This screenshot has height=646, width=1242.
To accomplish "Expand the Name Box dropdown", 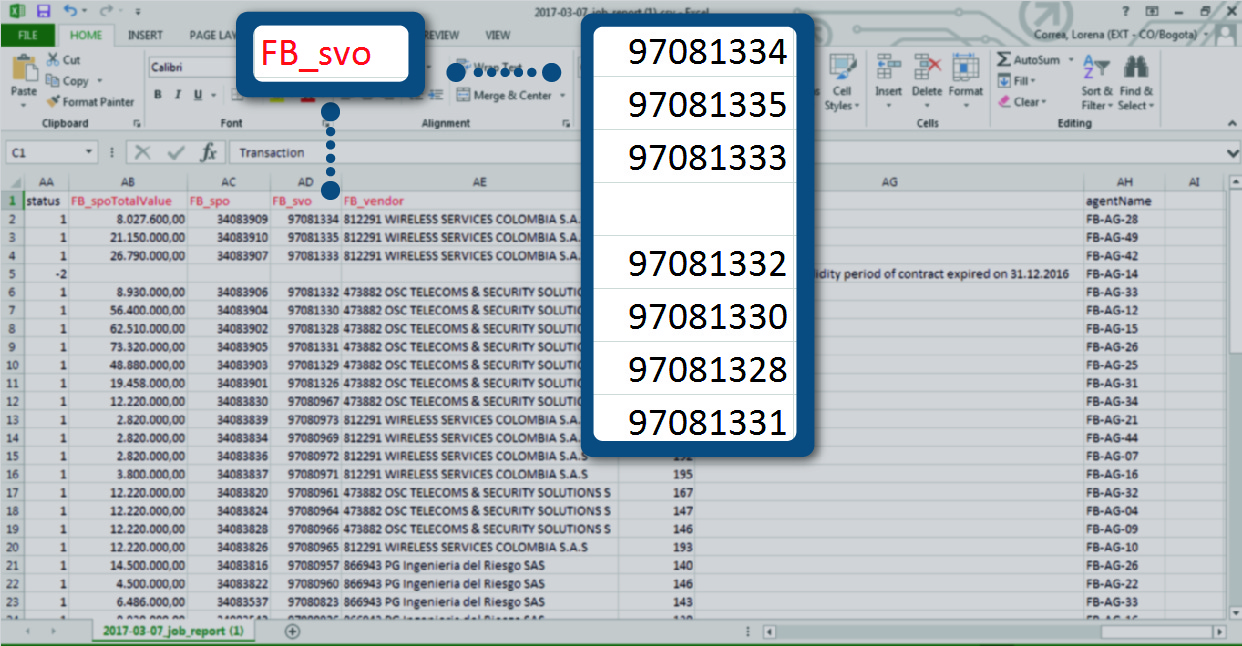I will 89,153.
